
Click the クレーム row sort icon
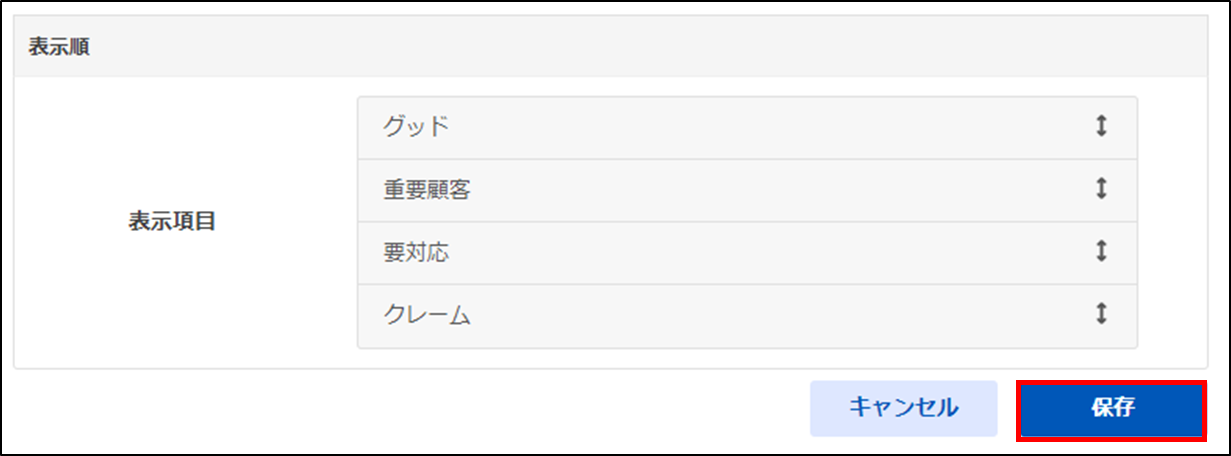point(1101,314)
